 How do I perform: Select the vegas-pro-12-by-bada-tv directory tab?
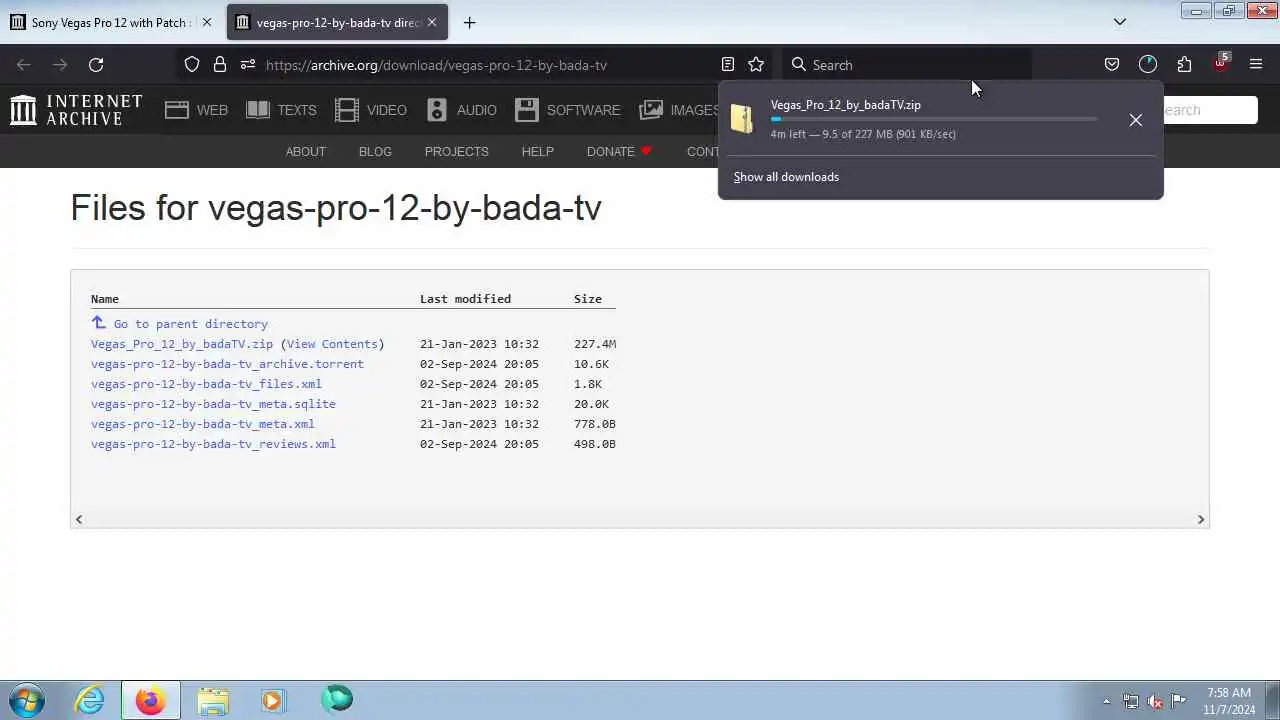click(x=338, y=22)
